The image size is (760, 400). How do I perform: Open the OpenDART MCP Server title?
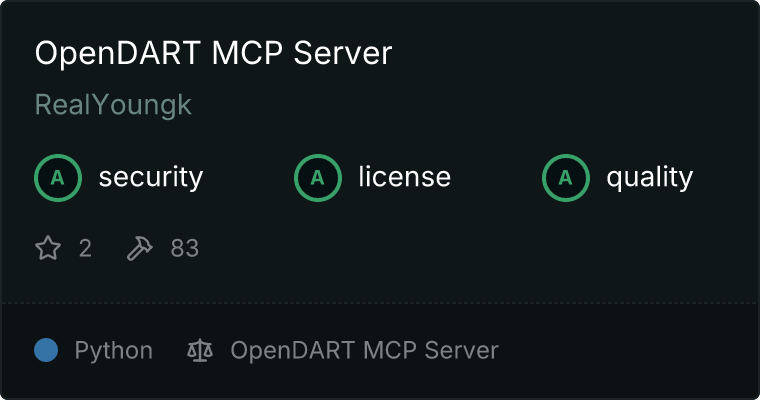tap(213, 53)
